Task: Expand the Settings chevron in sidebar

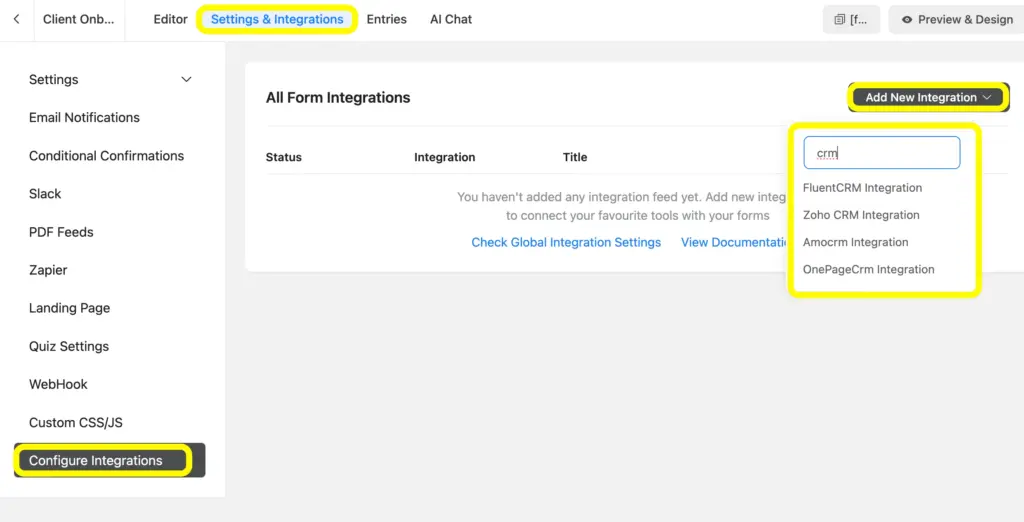Action: pos(186,80)
